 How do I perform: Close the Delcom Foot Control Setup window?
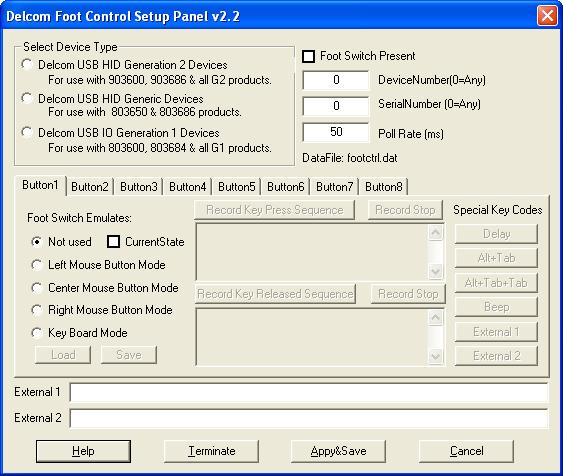pos(547,16)
